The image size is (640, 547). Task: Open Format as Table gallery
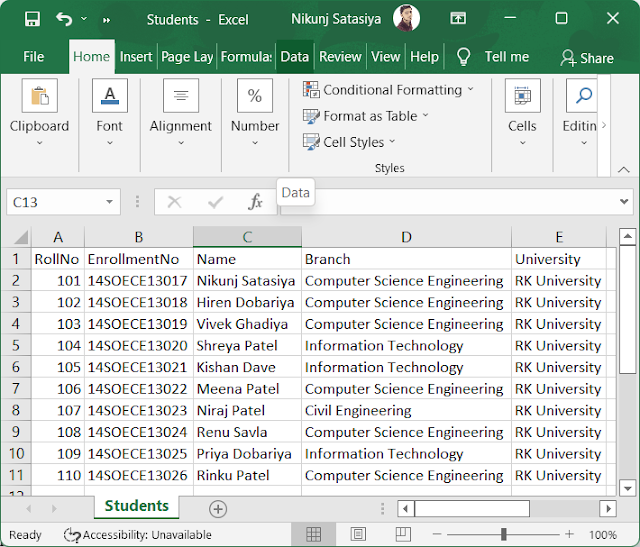pyautogui.click(x=366, y=116)
